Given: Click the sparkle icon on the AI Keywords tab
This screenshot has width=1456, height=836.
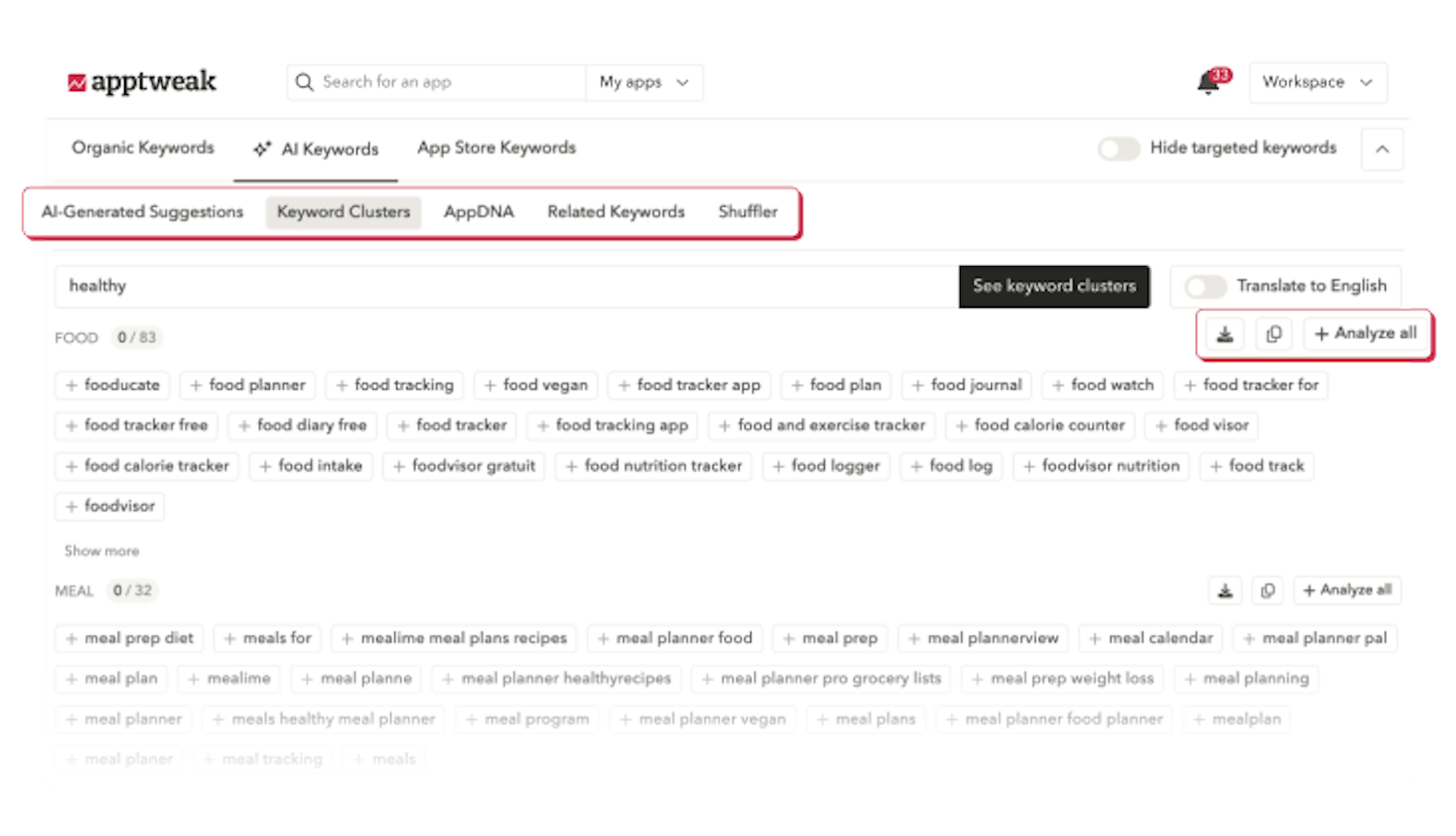Looking at the screenshot, I should (x=261, y=149).
